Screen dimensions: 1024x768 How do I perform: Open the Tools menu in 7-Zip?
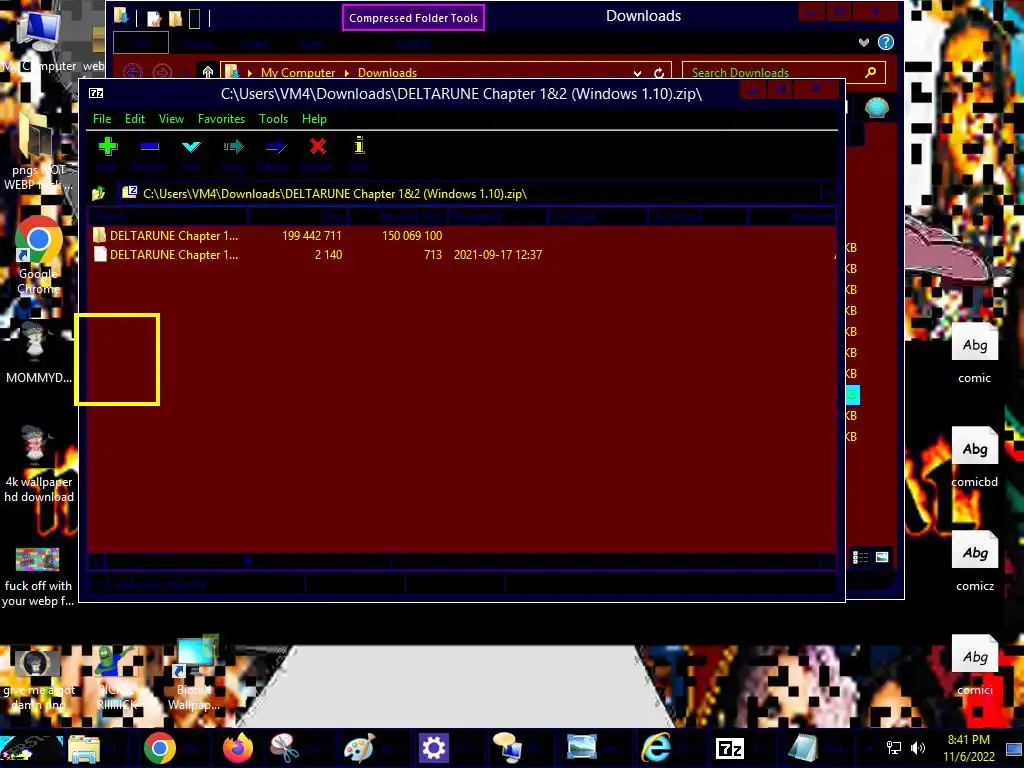click(x=273, y=119)
